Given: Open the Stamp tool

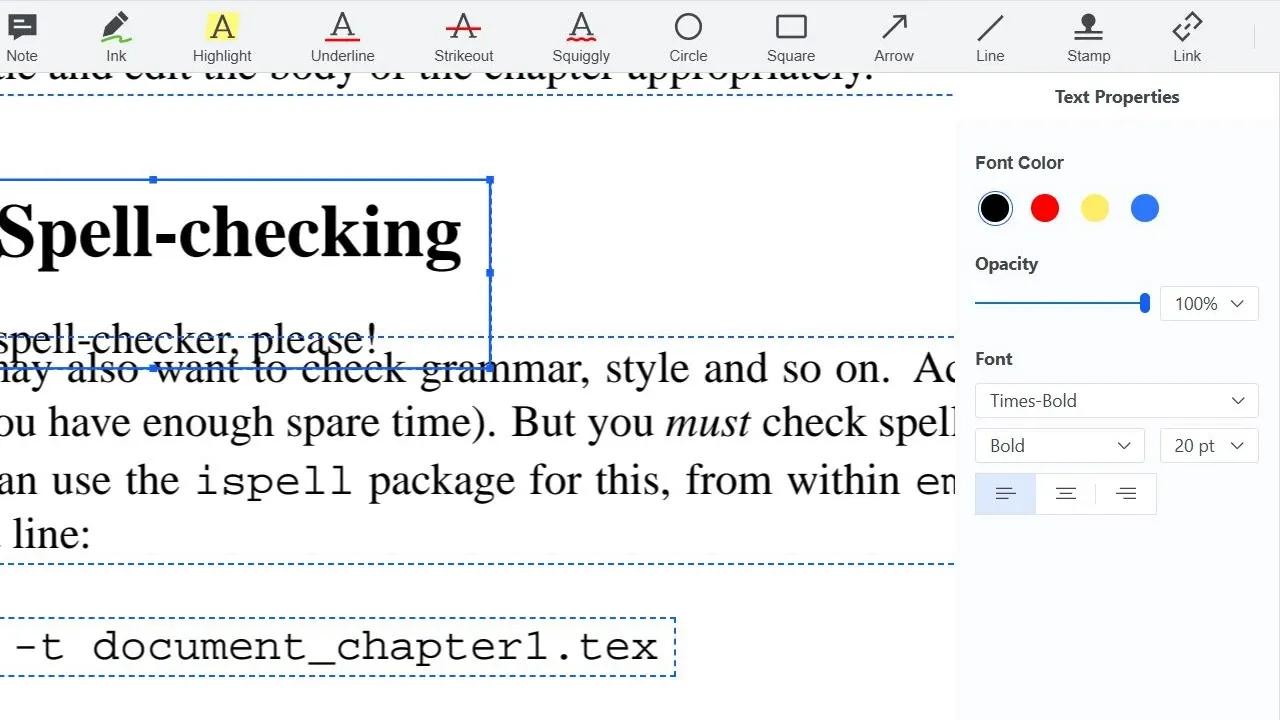Looking at the screenshot, I should pos(1088,38).
